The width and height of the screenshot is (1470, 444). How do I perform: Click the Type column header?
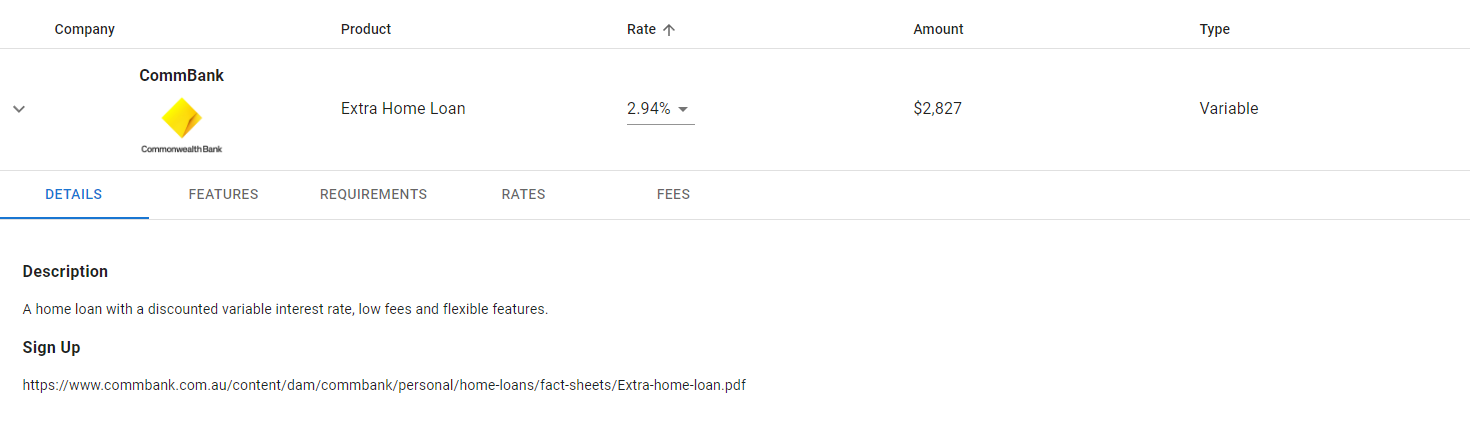[x=1214, y=29]
